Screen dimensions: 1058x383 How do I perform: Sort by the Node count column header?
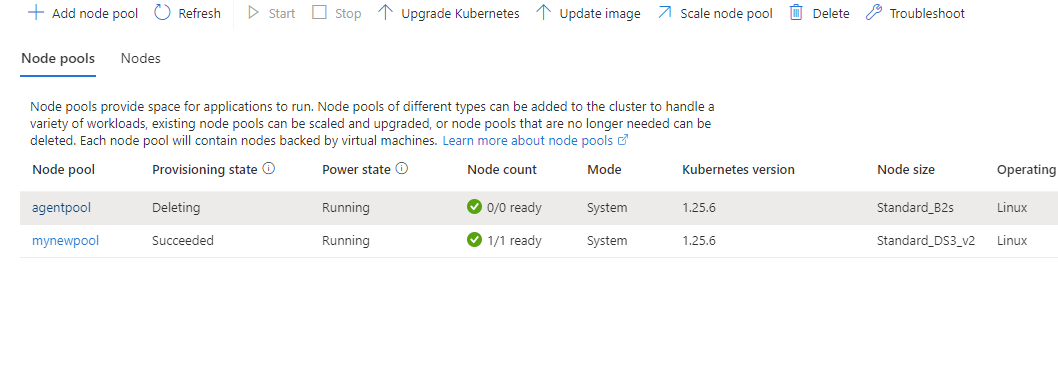point(502,170)
